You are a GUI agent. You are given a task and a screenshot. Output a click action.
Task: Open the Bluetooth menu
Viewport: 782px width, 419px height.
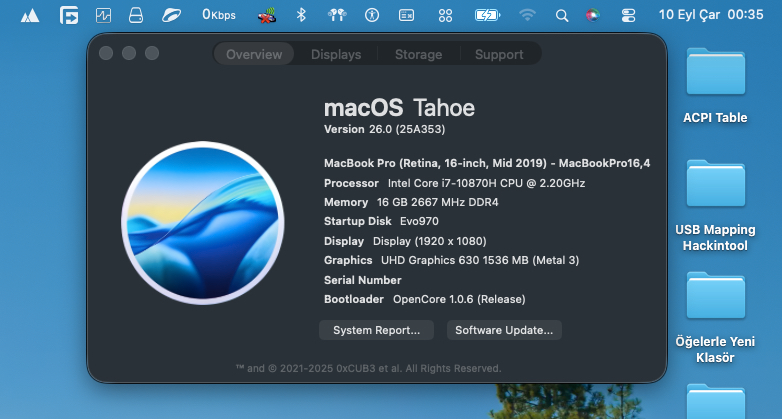[x=301, y=15]
